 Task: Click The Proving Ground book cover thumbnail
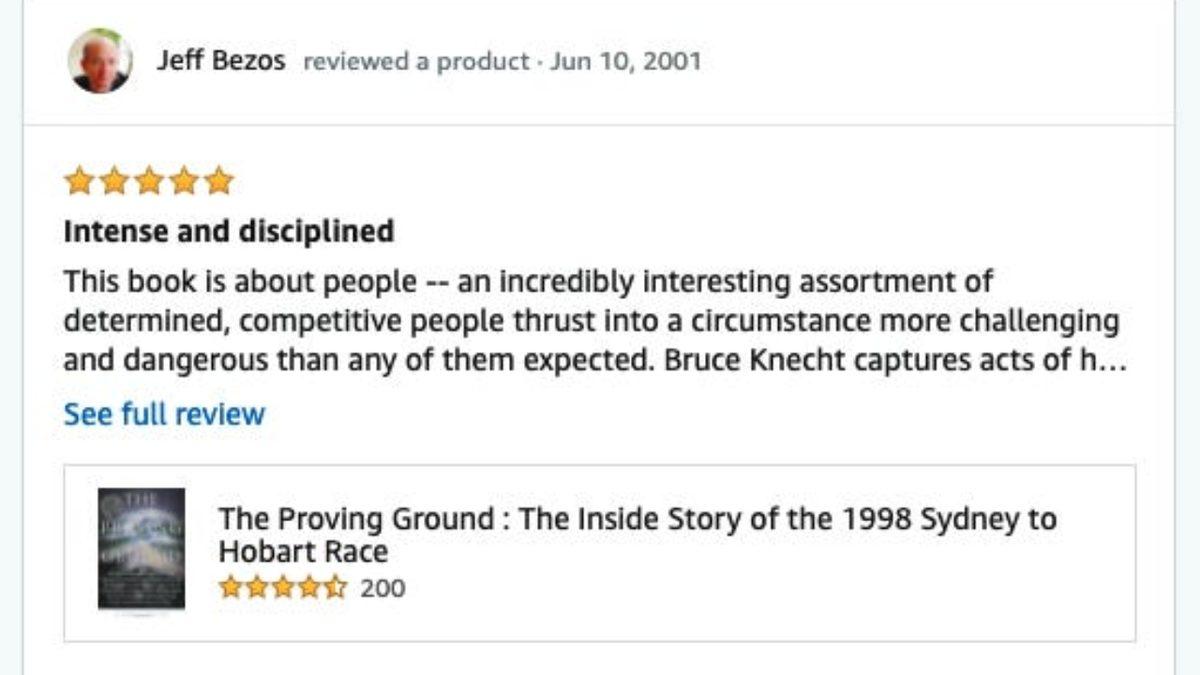tap(141, 548)
